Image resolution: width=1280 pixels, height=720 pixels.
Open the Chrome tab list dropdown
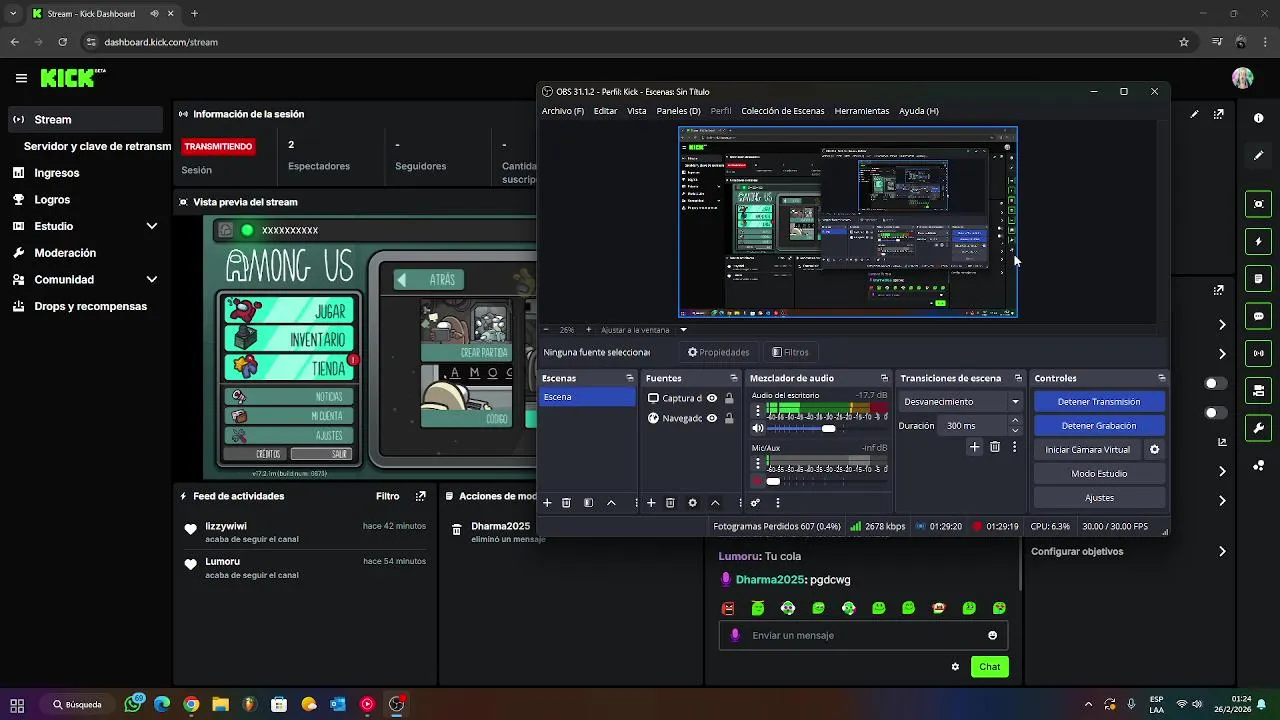[x=13, y=14]
